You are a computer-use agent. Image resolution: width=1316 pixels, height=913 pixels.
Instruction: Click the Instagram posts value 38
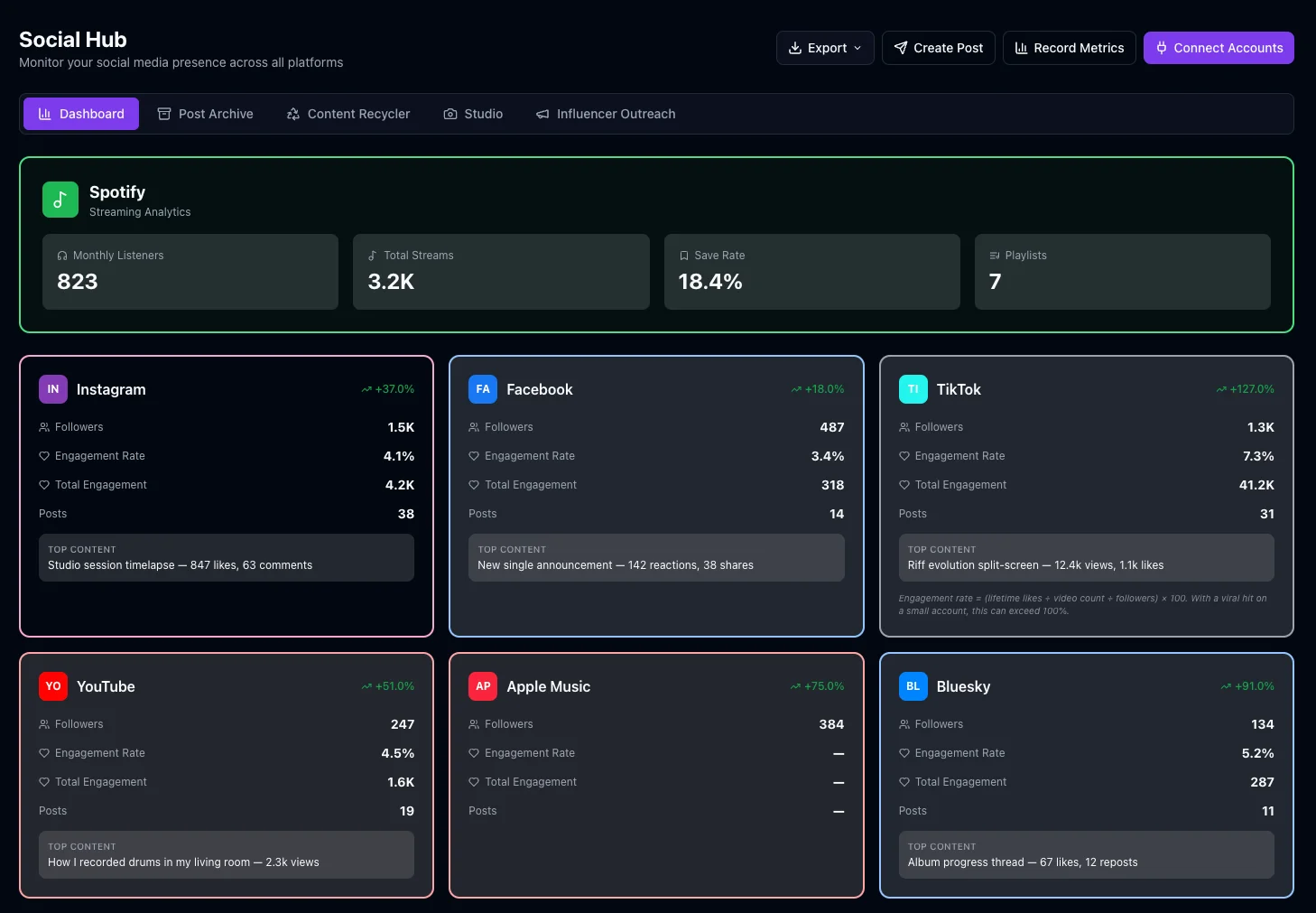pyautogui.click(x=406, y=514)
